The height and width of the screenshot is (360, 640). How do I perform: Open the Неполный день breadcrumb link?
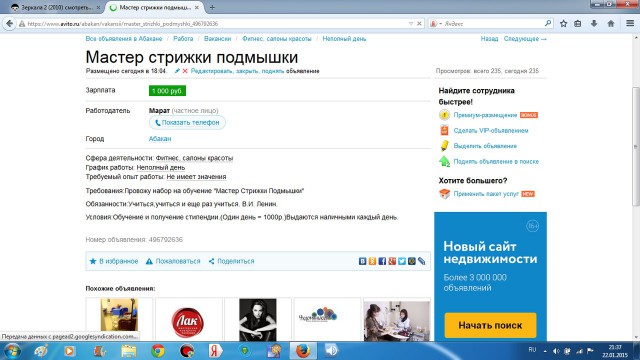click(x=344, y=39)
